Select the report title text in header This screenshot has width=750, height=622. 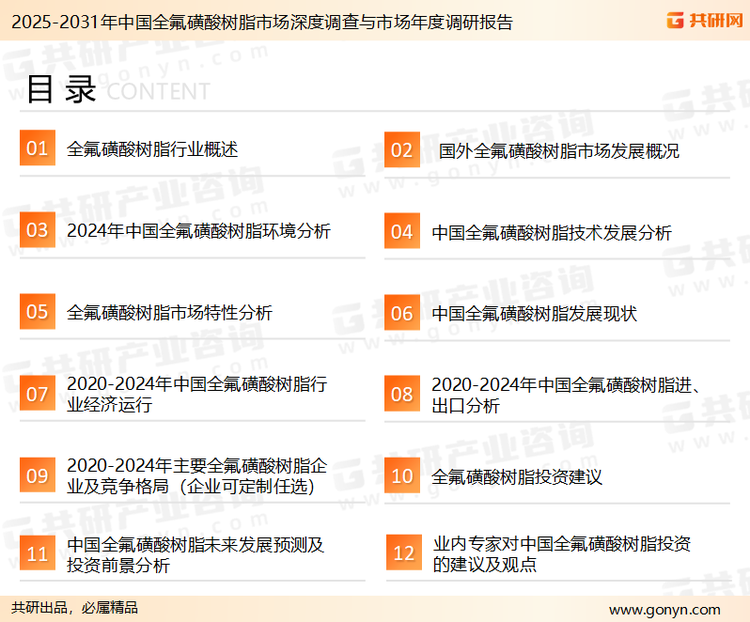tap(262, 22)
